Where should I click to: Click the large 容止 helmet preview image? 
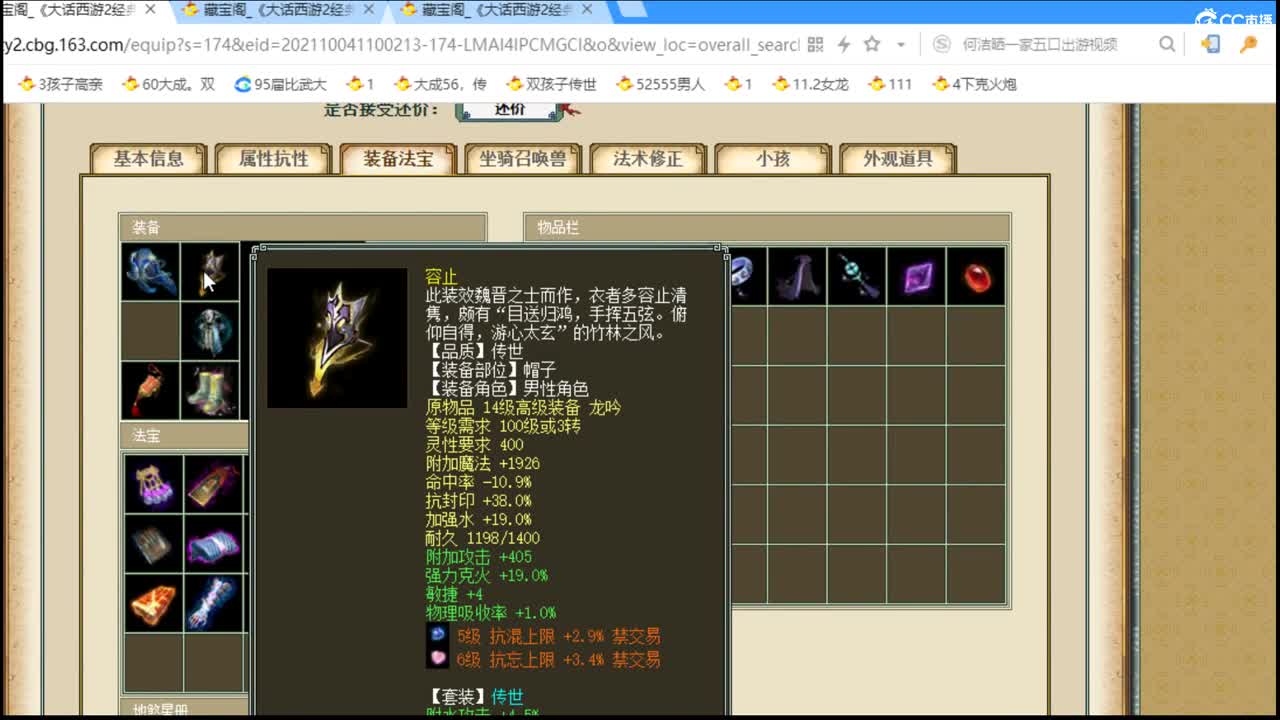(x=337, y=338)
